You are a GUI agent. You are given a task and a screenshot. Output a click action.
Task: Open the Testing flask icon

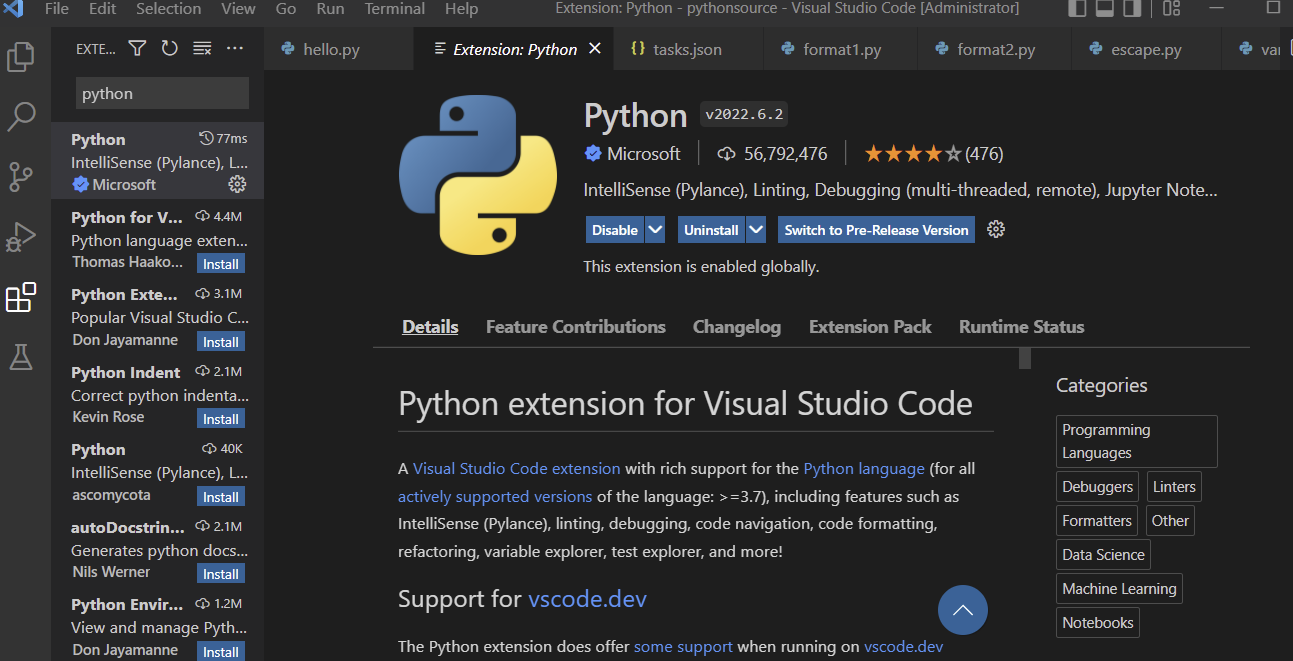(21, 357)
